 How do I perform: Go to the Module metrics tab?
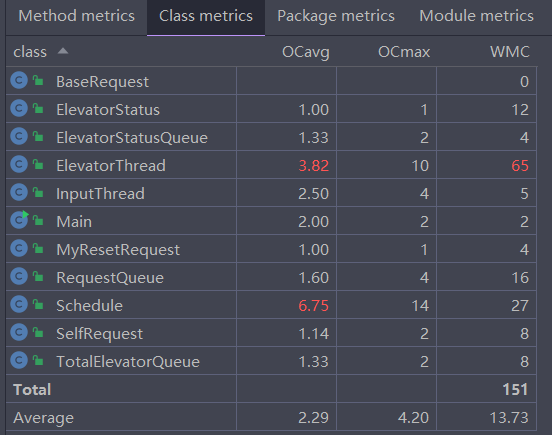[x=476, y=16]
